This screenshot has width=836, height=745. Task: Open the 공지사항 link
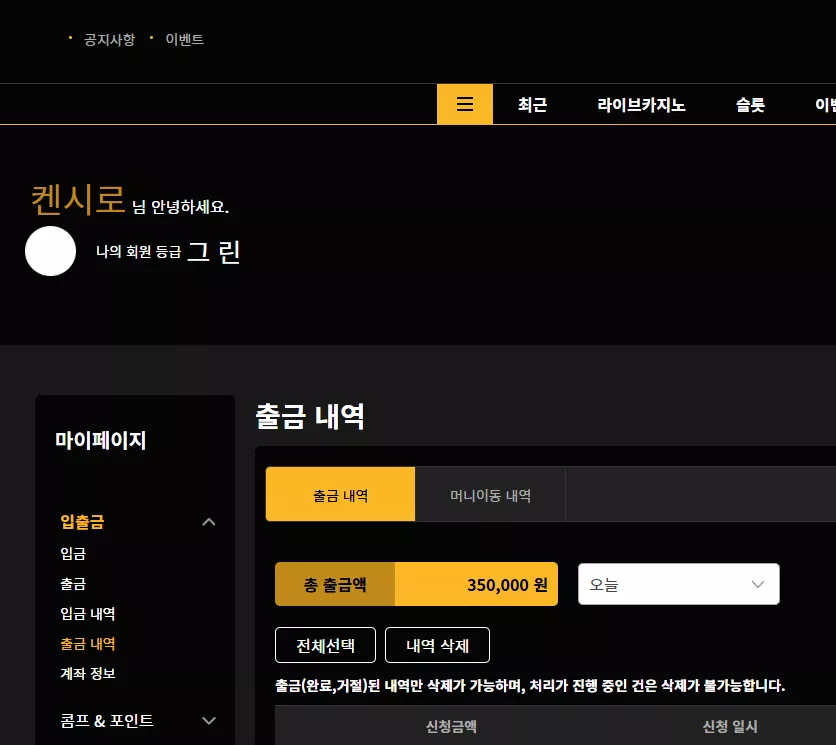pos(109,39)
